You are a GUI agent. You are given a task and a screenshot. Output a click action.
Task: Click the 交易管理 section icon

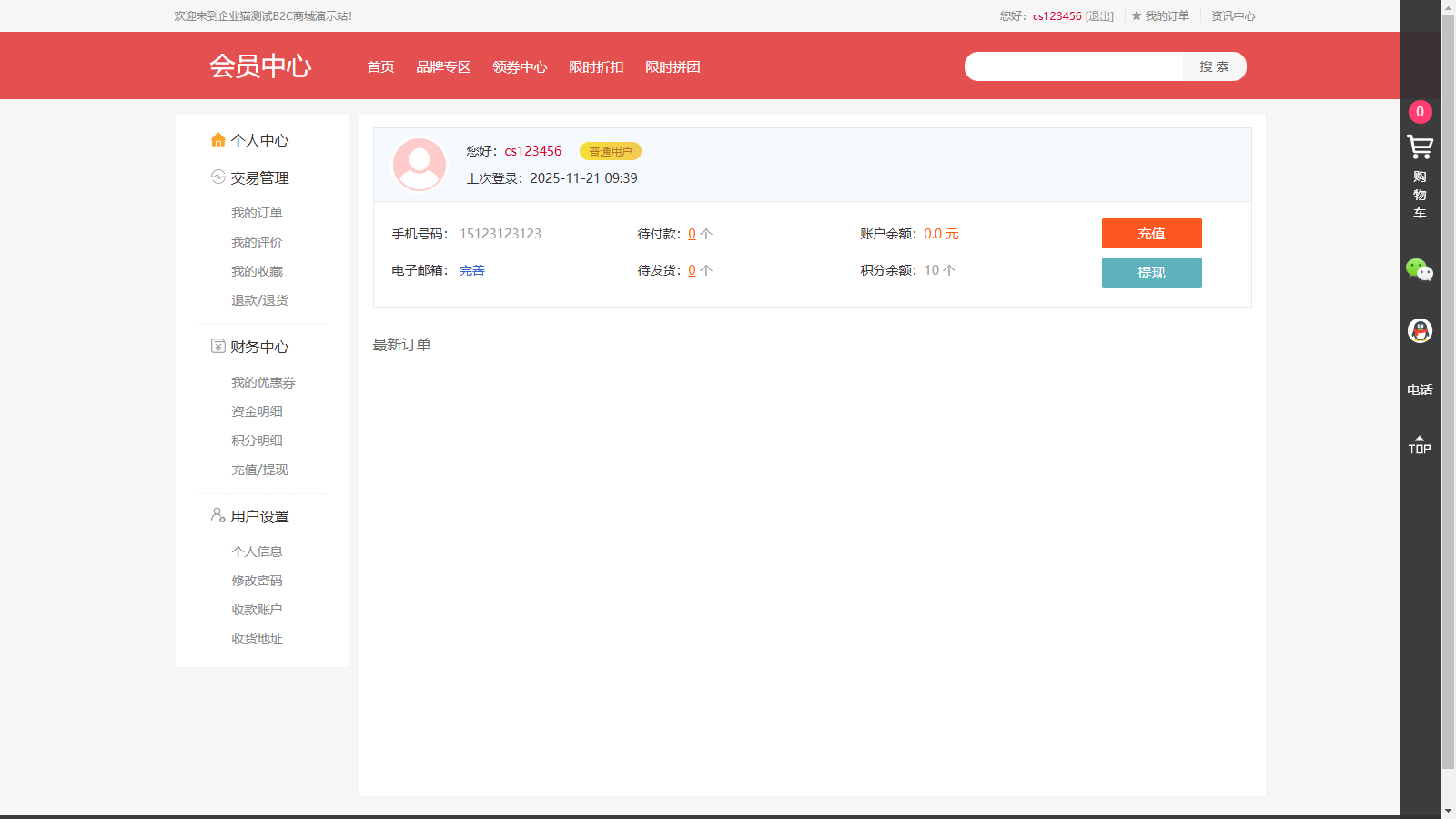pos(217,177)
